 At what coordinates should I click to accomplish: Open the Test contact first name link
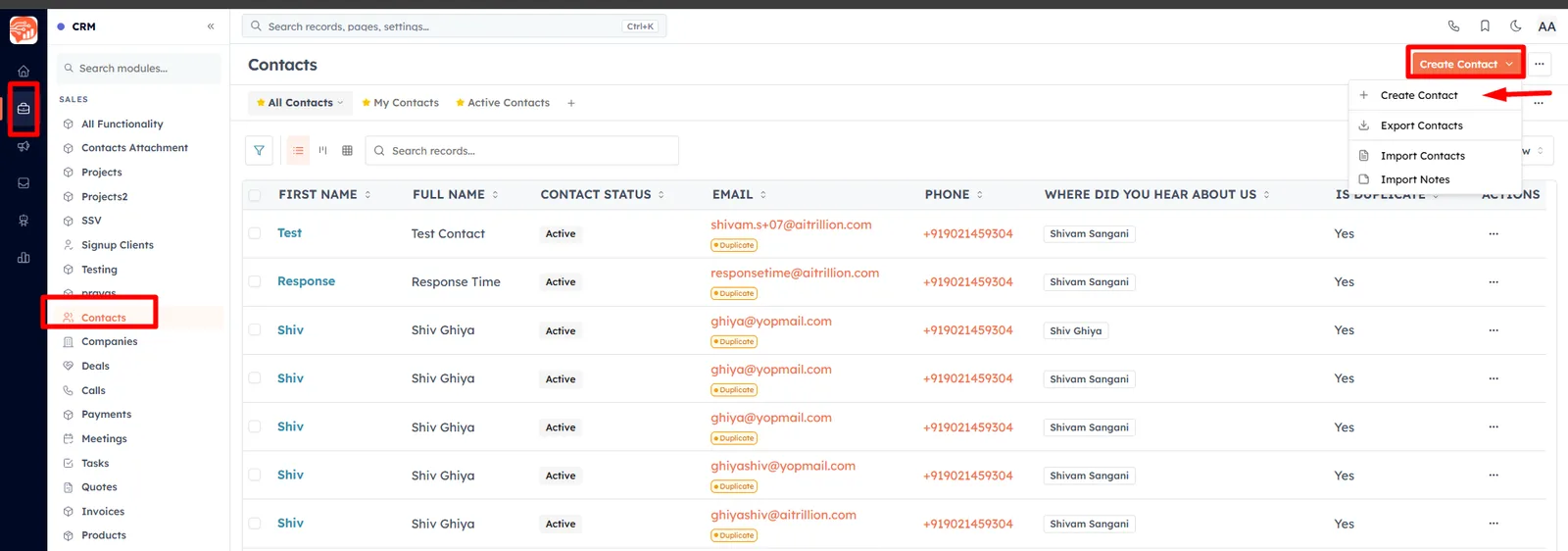tap(289, 233)
